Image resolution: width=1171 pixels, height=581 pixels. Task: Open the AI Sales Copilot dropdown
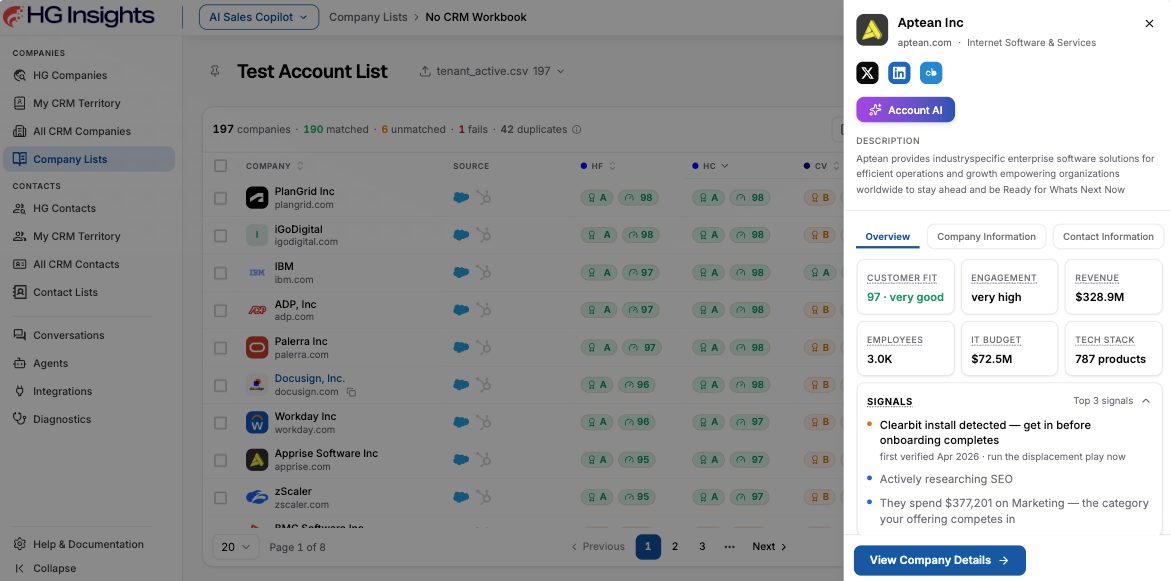258,17
